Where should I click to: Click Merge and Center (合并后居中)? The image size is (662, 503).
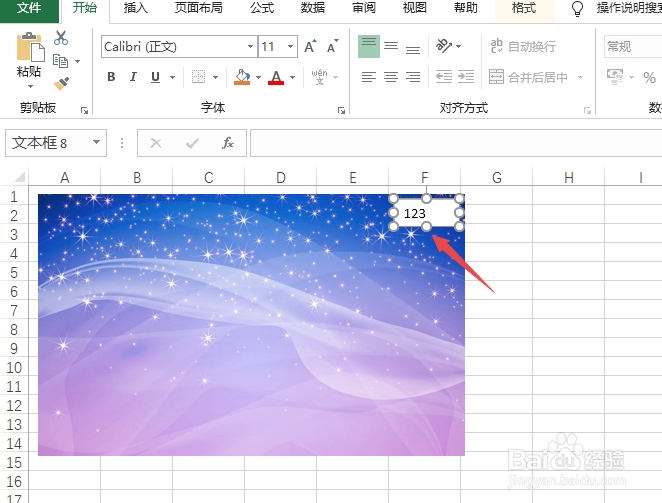pyautogui.click(x=529, y=77)
